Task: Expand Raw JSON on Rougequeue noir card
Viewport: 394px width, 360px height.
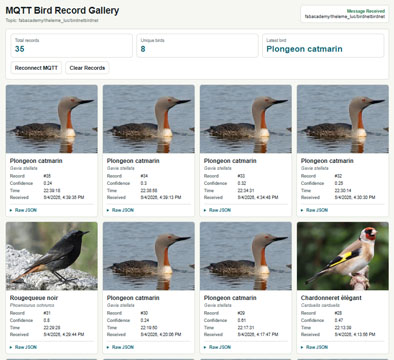Action: 23,347
